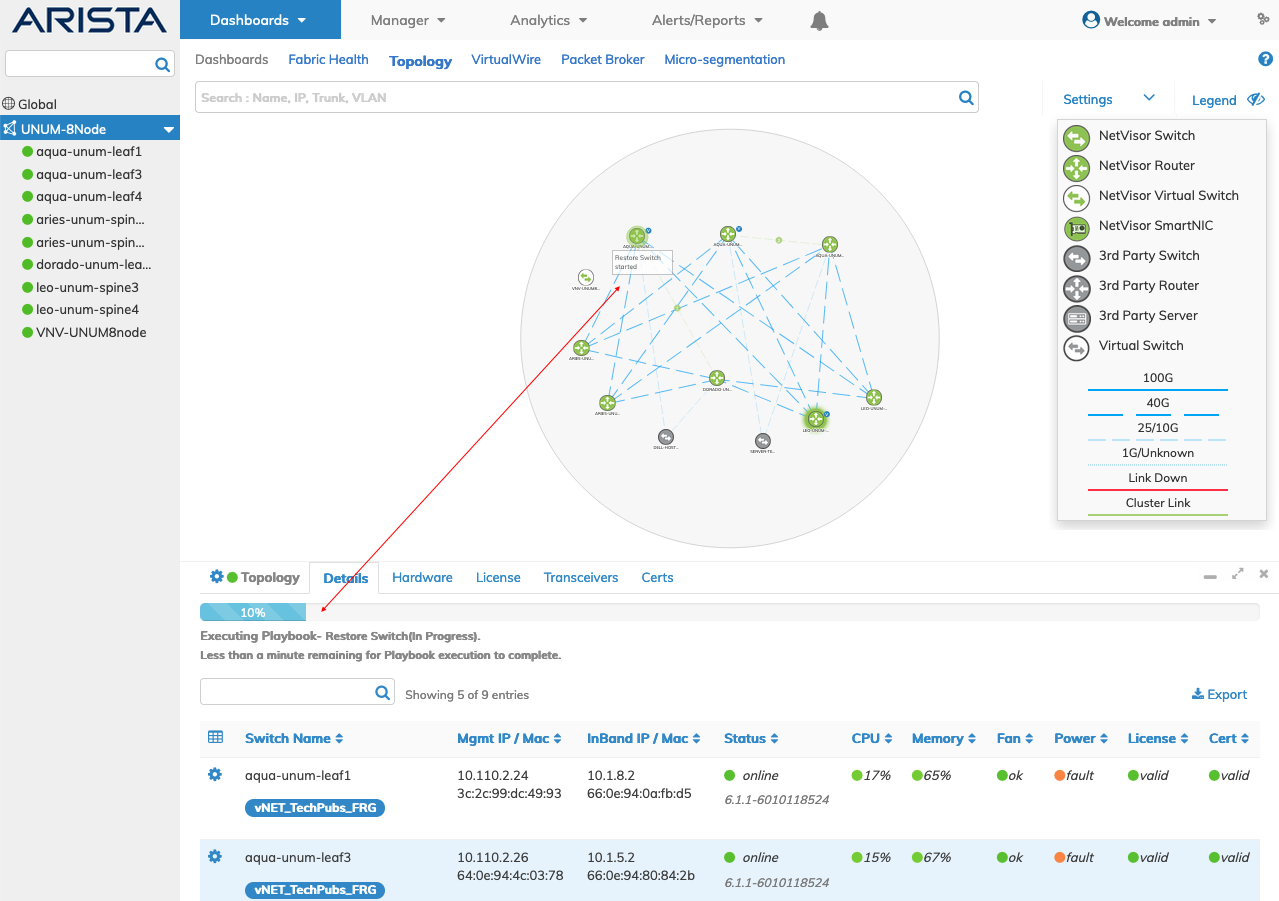Sort the table by Mgmt IP / Mac
The width and height of the screenshot is (1279, 901).
pos(509,738)
